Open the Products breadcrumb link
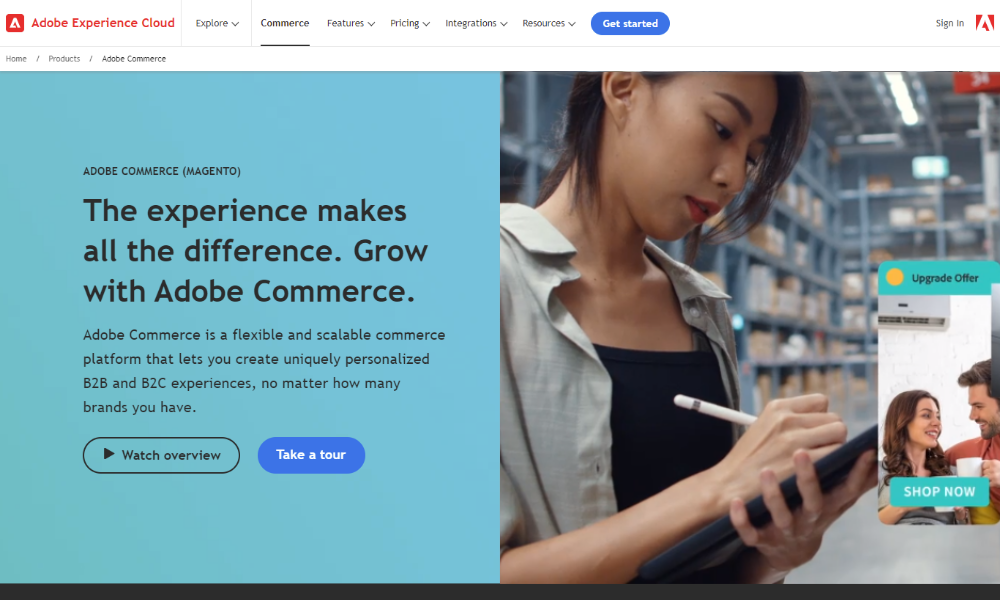The width and height of the screenshot is (1000, 600). (x=64, y=59)
